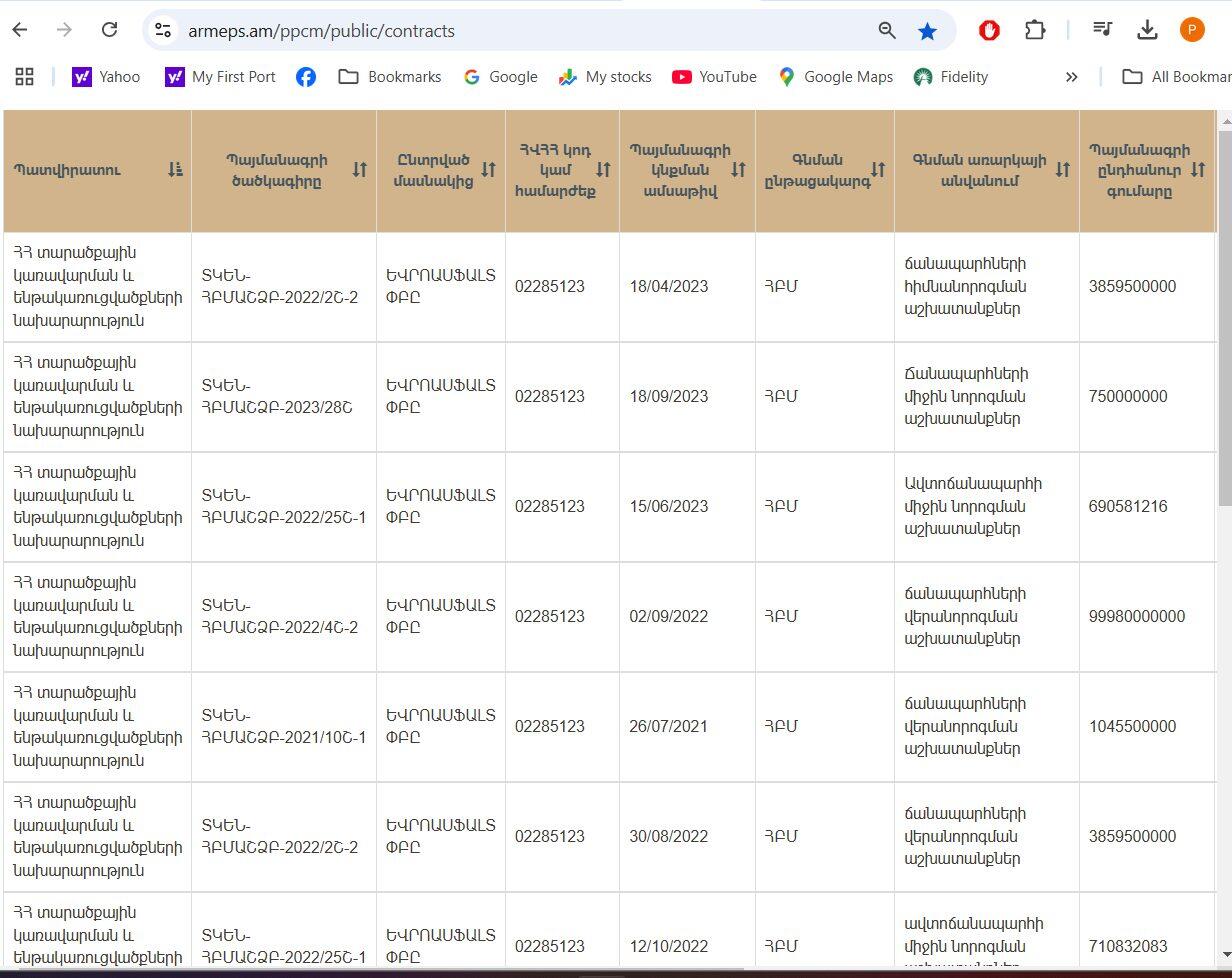1232x978 pixels.
Task: Click the browser back arrow
Action: click(20, 30)
